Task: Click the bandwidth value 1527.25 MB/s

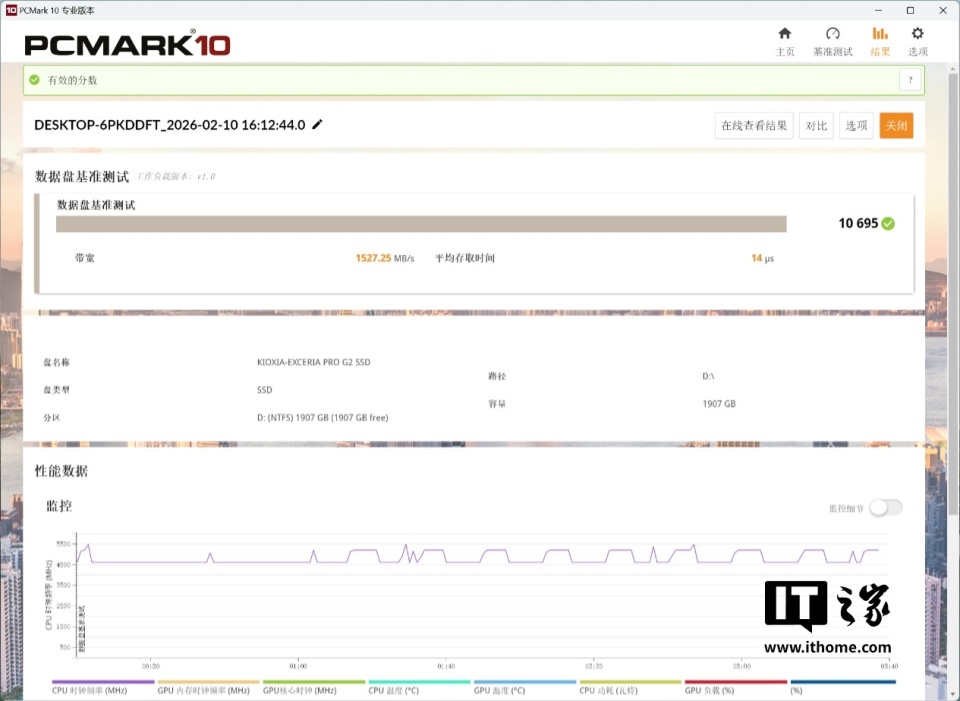Action: [x=384, y=258]
